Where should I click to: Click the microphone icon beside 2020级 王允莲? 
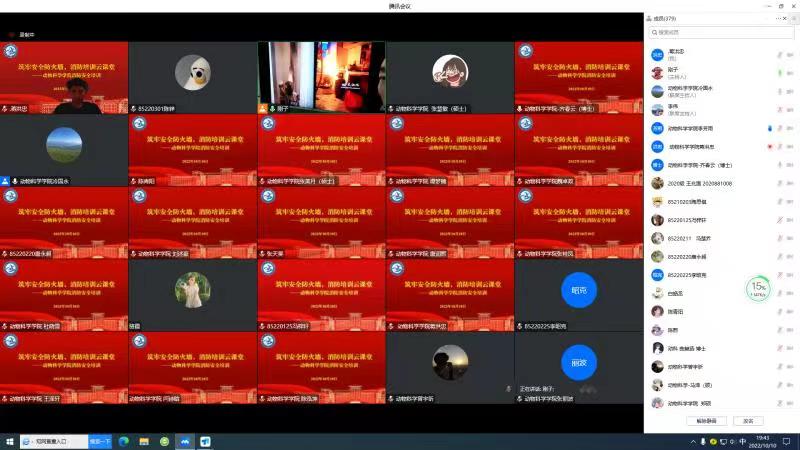(x=779, y=183)
